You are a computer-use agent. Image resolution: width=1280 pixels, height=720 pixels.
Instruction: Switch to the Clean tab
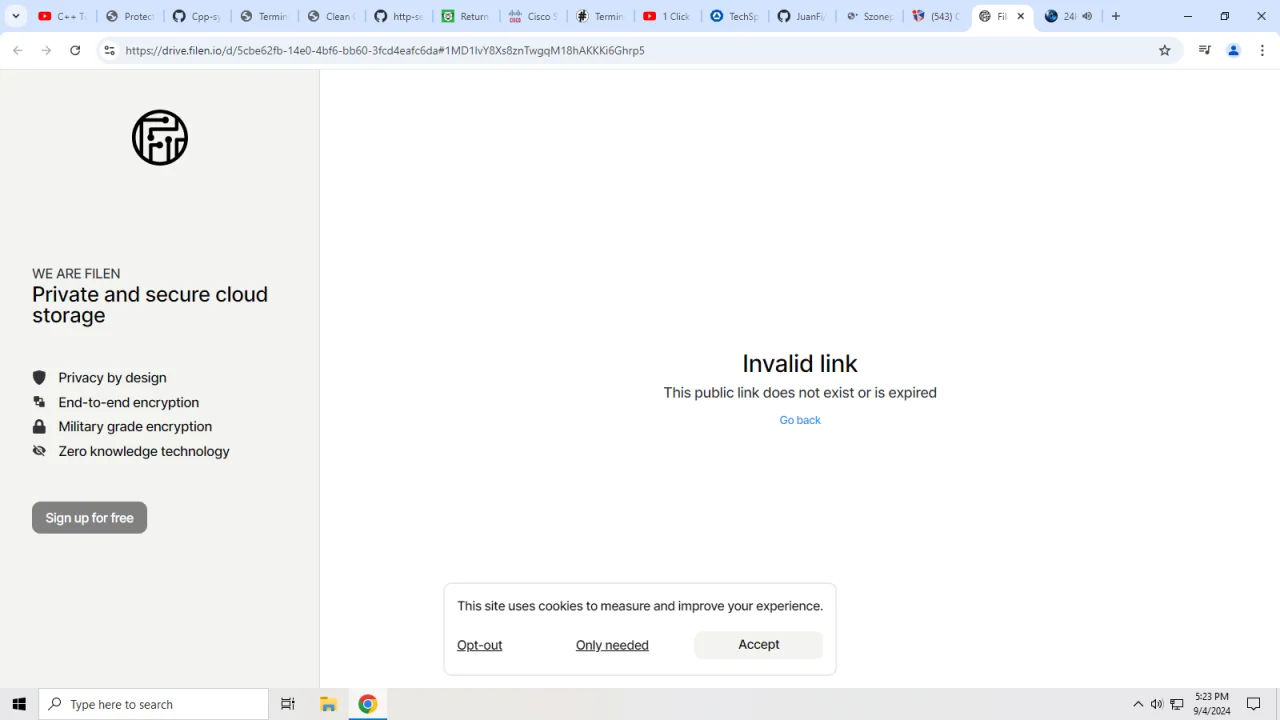332,16
